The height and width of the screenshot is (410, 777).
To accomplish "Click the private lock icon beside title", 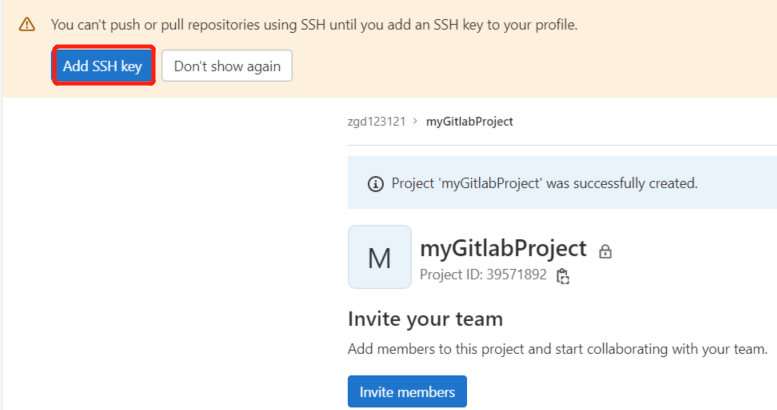I will (x=605, y=251).
